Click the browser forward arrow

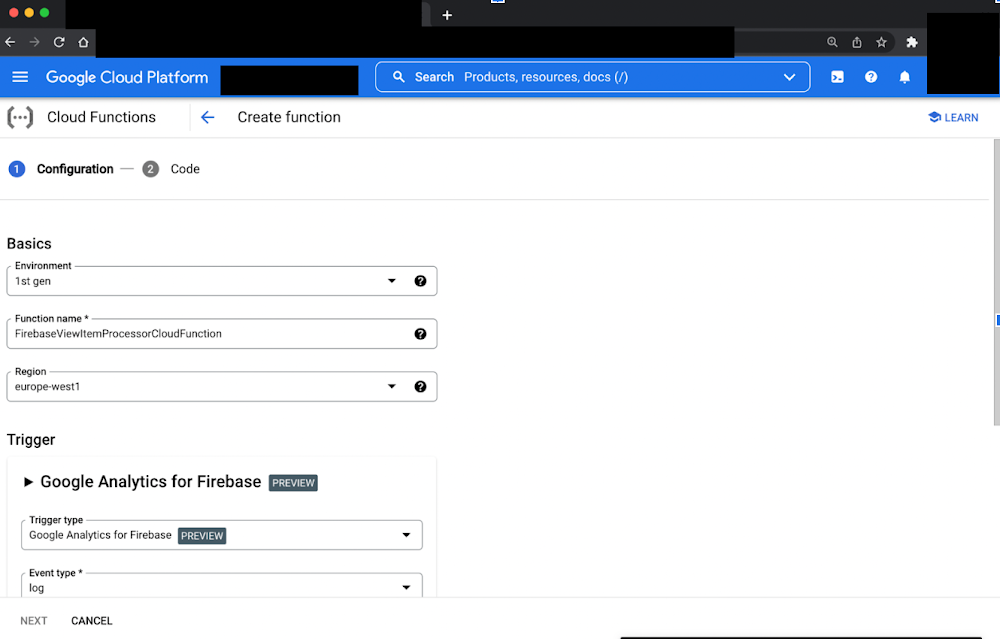[x=34, y=42]
